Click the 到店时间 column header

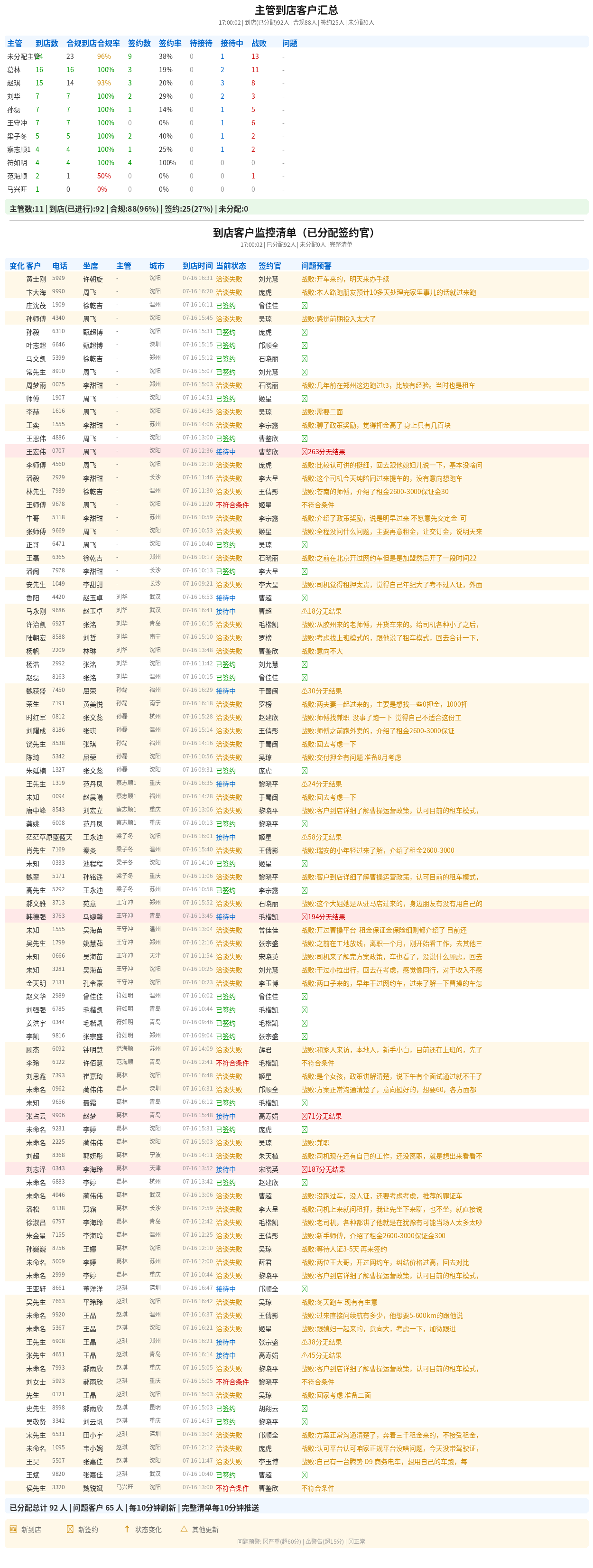[198, 265]
